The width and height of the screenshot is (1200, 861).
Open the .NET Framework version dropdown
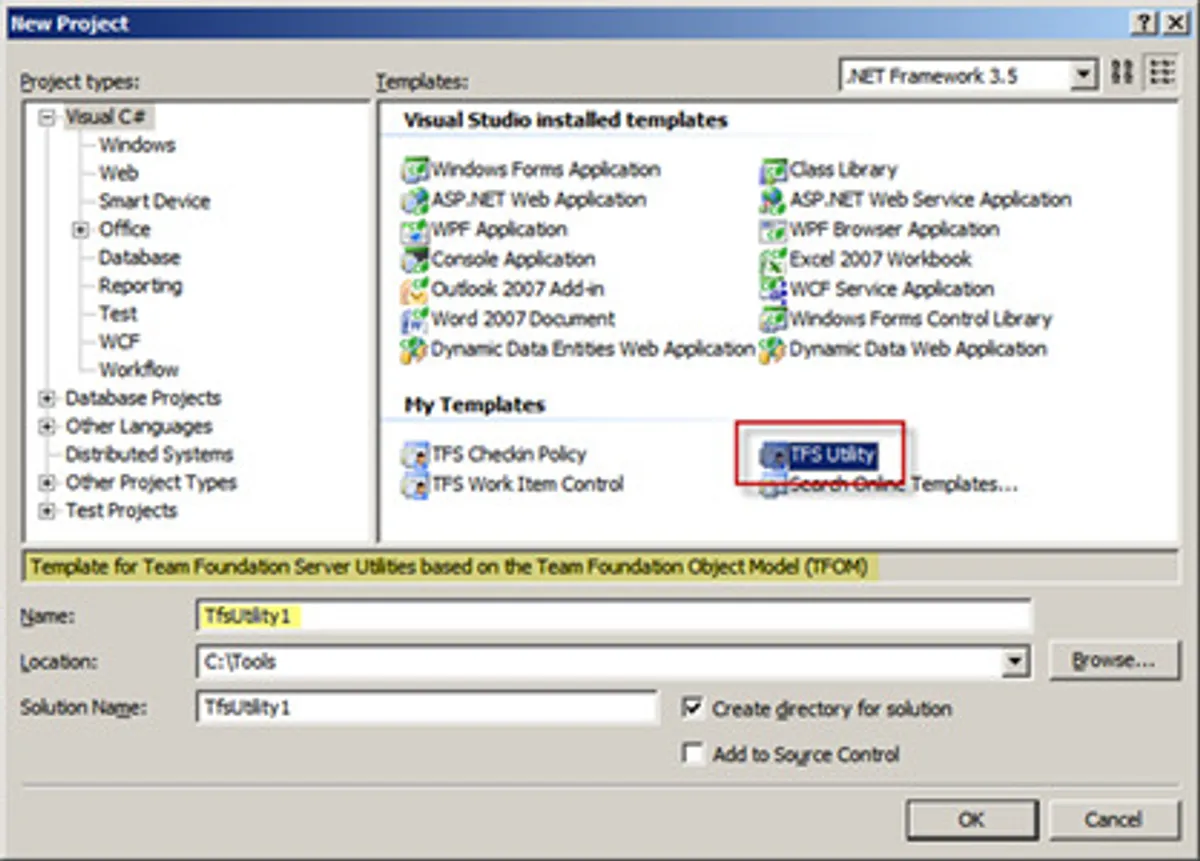tap(1083, 74)
